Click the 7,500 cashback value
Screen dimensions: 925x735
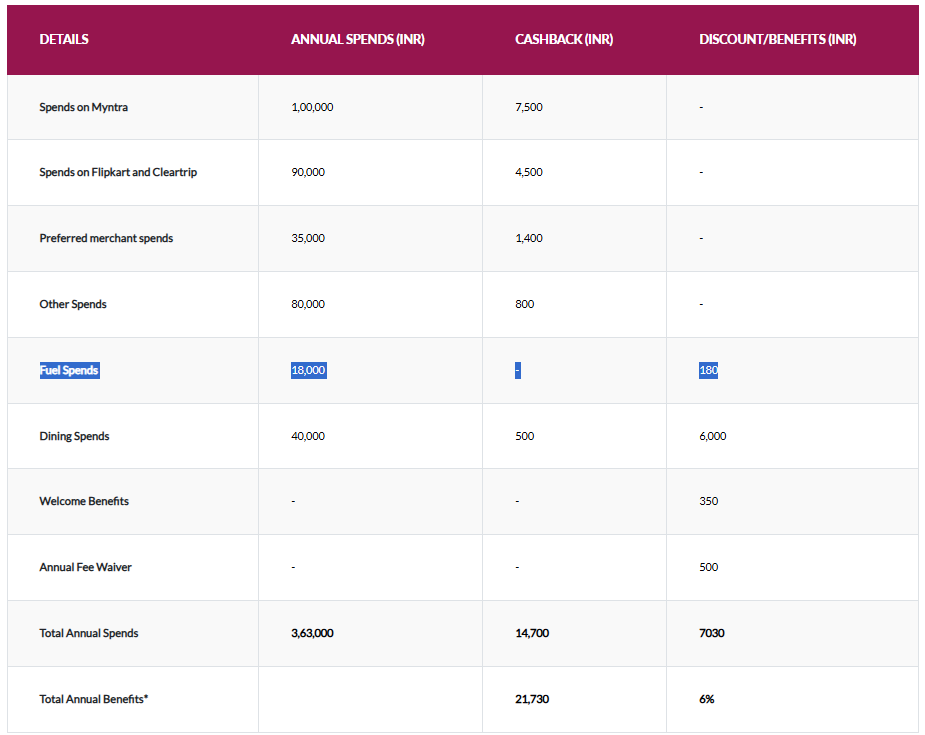pyautogui.click(x=529, y=107)
